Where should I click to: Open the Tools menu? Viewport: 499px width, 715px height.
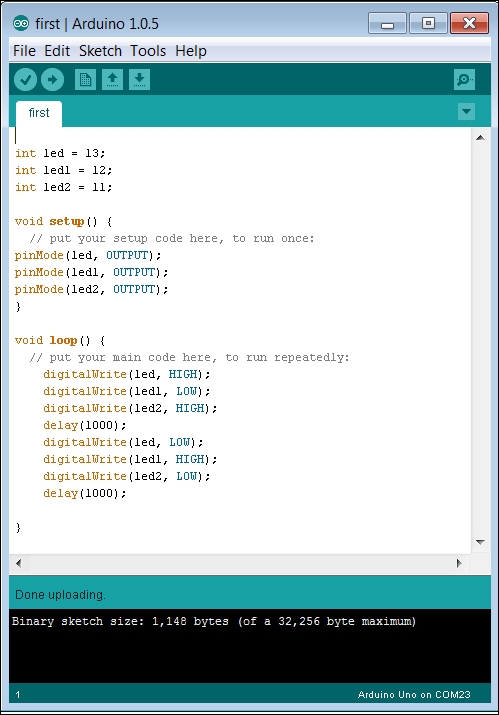(x=148, y=51)
